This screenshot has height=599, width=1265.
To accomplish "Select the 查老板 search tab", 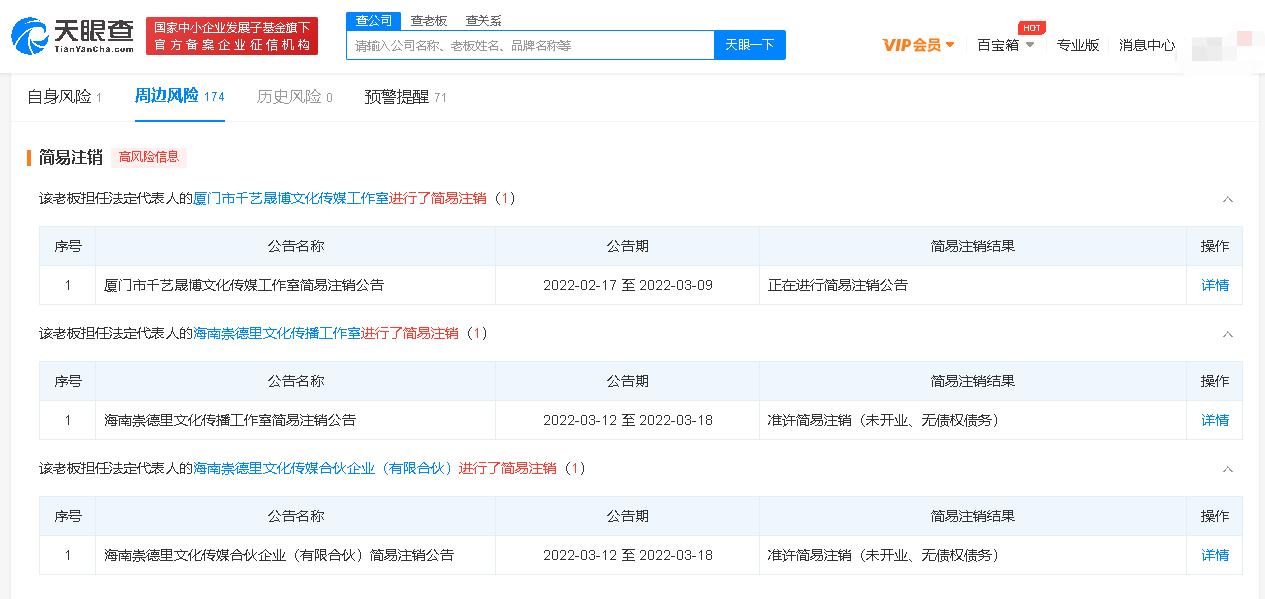I will 429,20.
